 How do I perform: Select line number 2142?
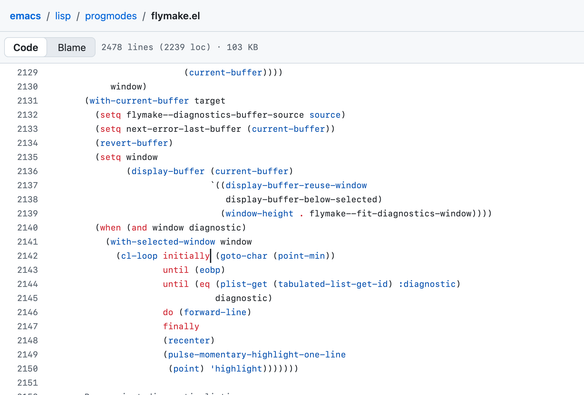pyautogui.click(x=28, y=256)
